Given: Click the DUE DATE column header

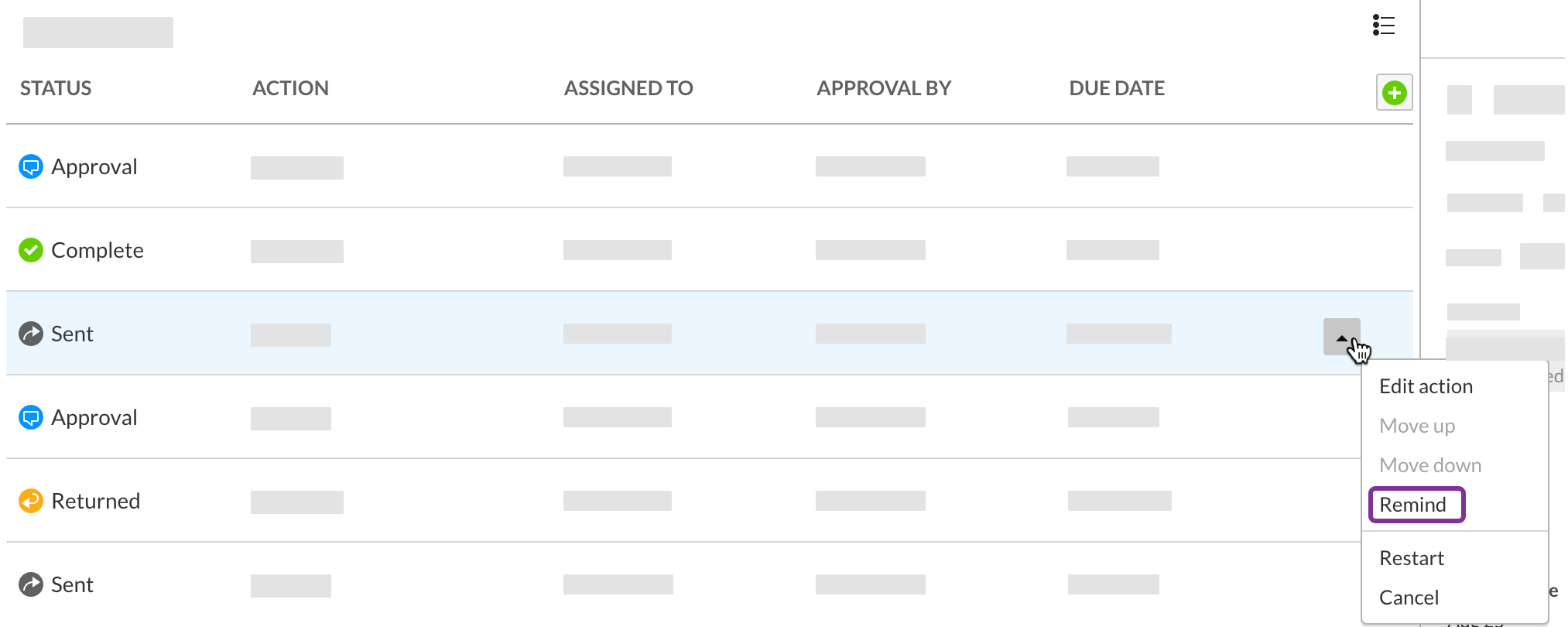Looking at the screenshot, I should pos(1117,88).
